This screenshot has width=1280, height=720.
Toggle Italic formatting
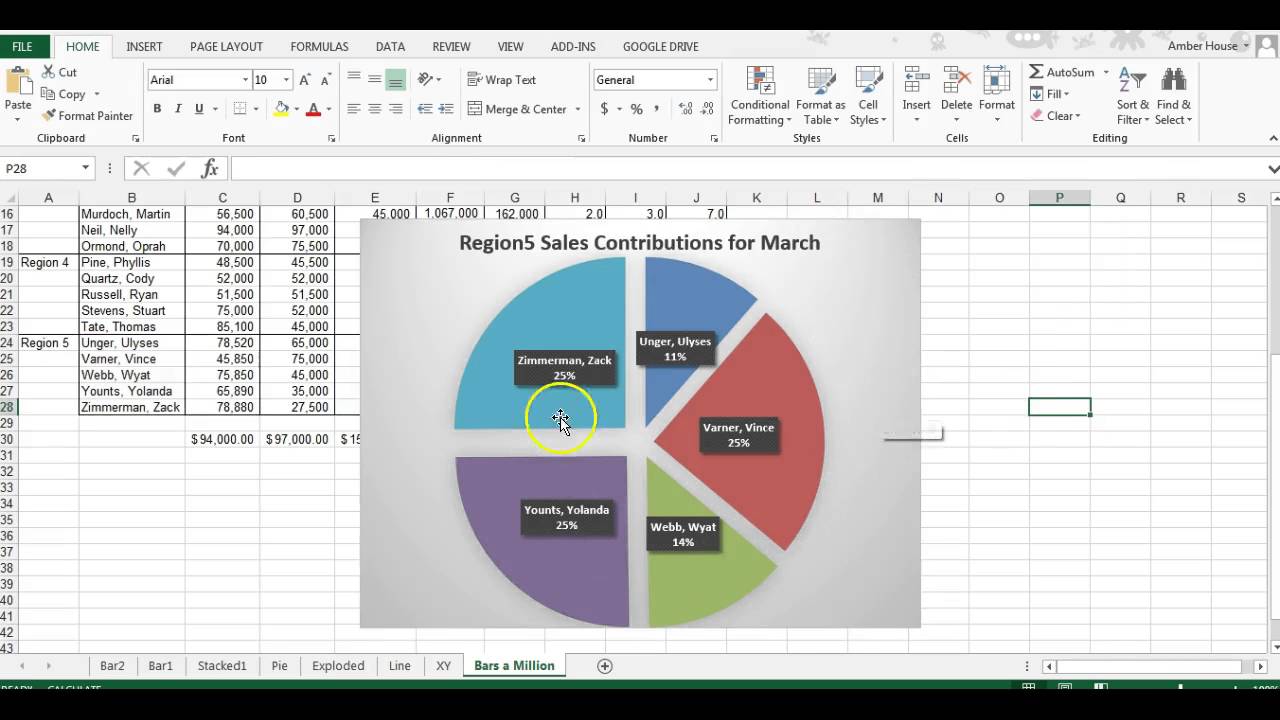click(x=178, y=109)
